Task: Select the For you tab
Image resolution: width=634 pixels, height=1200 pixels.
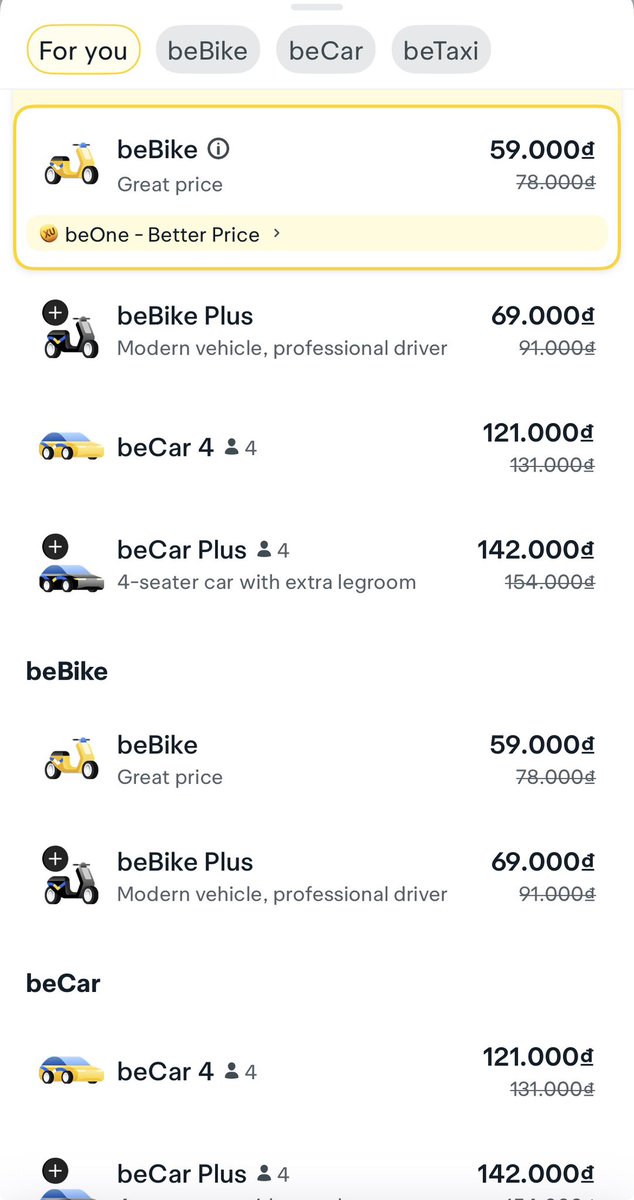Action: pyautogui.click(x=84, y=51)
